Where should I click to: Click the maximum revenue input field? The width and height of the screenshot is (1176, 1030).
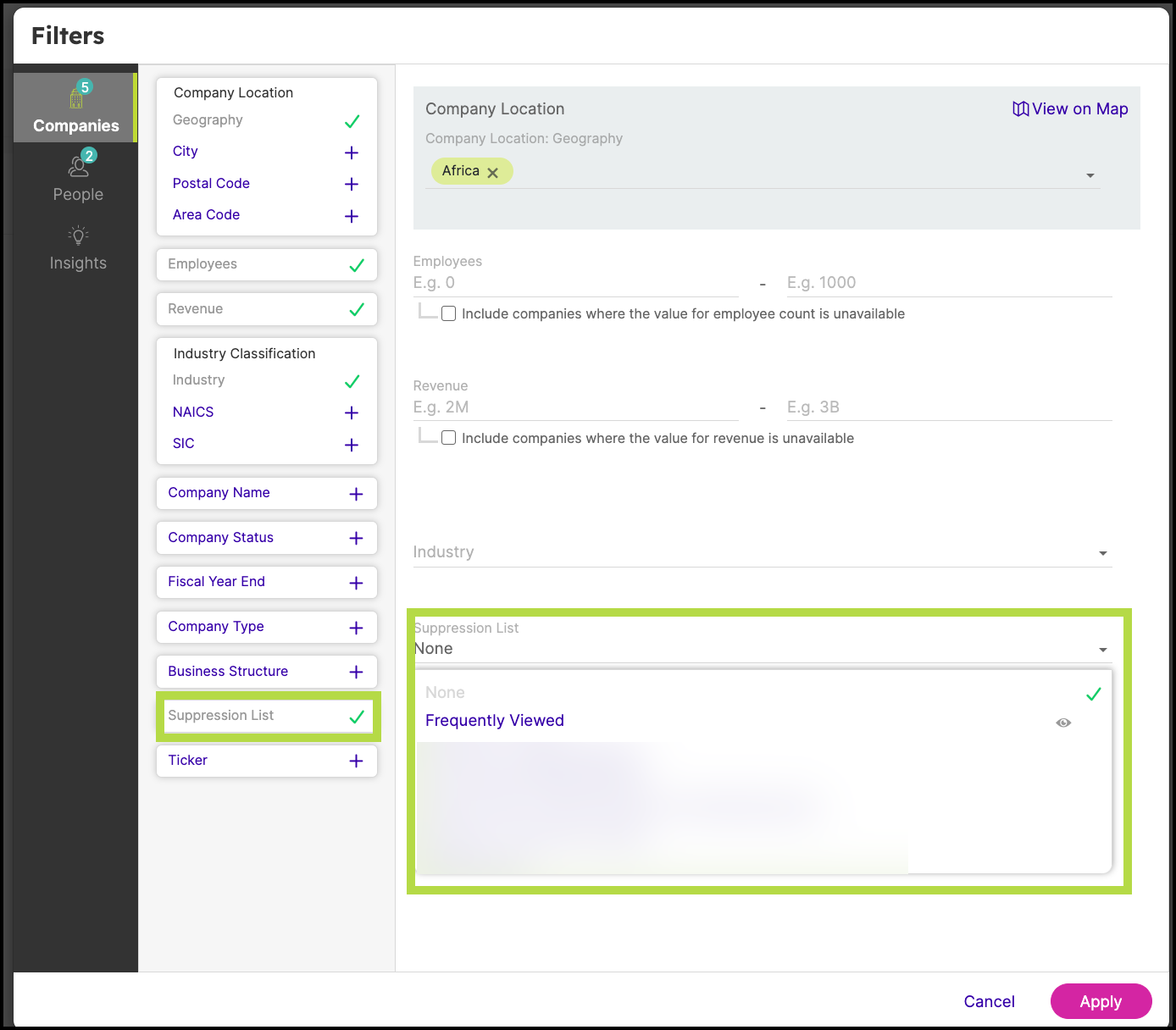(x=949, y=407)
